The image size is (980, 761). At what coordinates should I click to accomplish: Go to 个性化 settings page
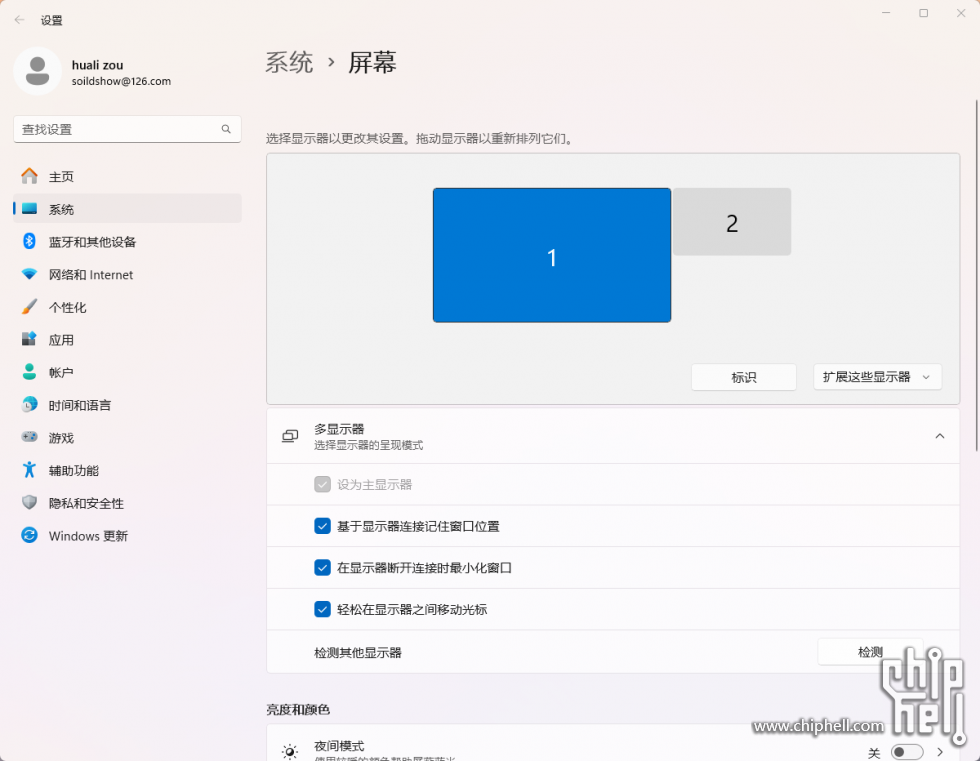[x=128, y=307]
